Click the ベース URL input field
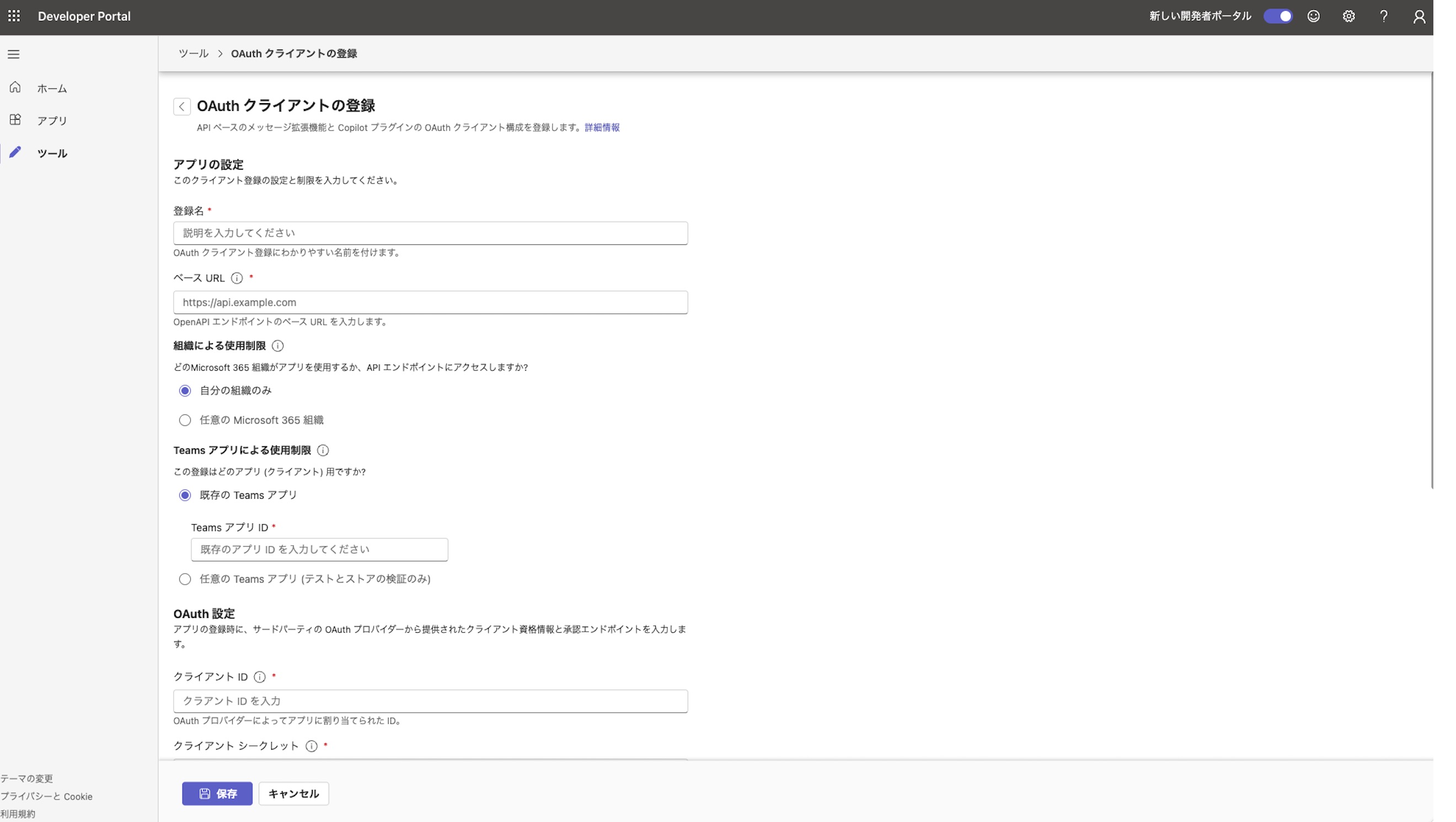Image resolution: width=1456 pixels, height=822 pixels. click(430, 302)
